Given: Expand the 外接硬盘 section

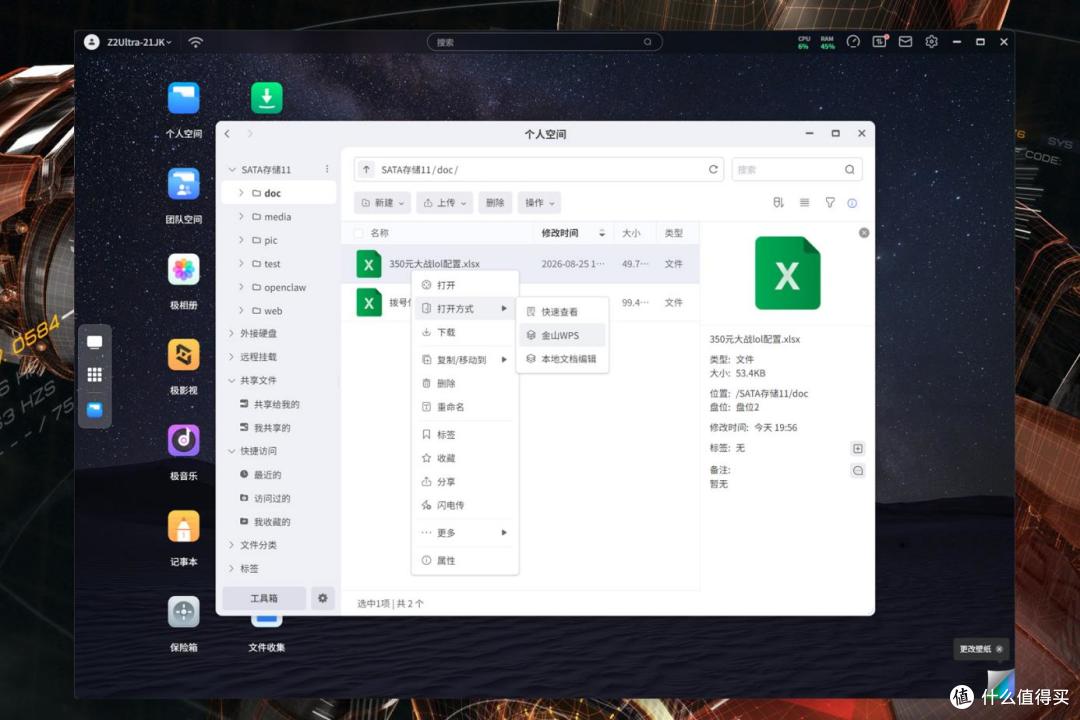Looking at the screenshot, I should click(x=231, y=333).
